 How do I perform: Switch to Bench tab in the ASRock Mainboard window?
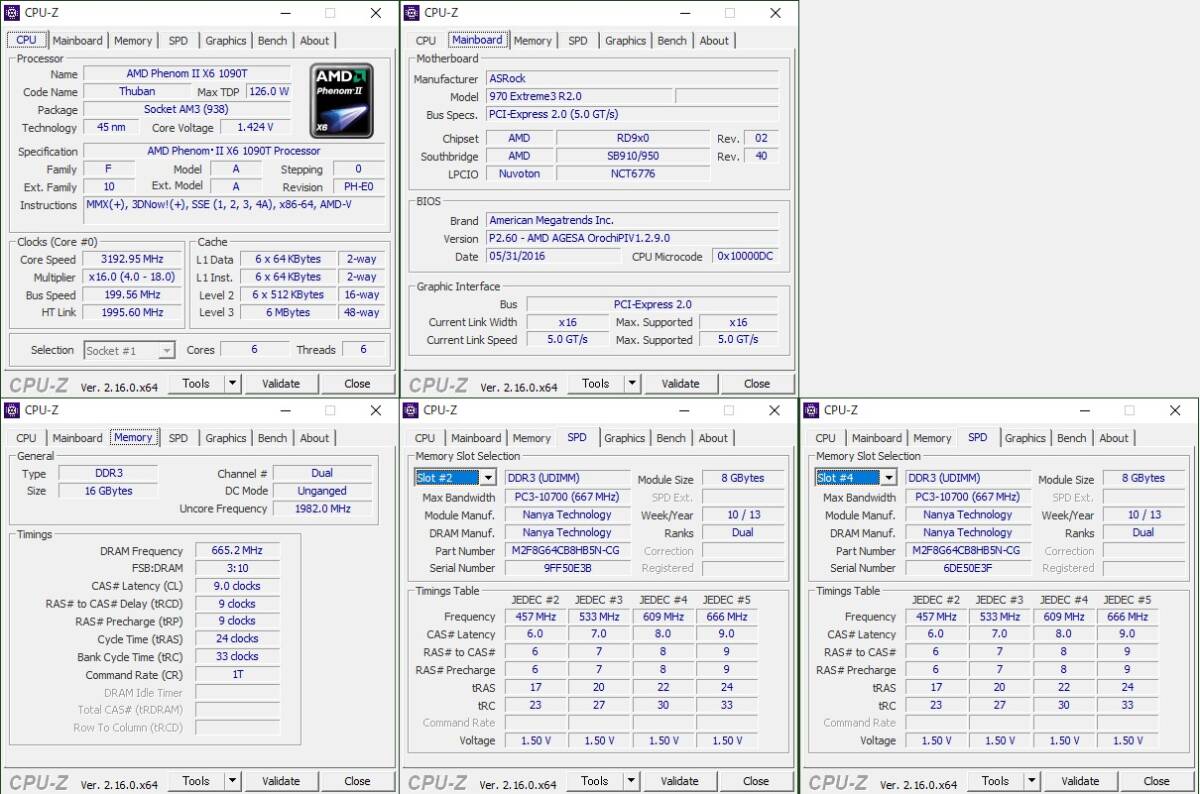(x=672, y=41)
